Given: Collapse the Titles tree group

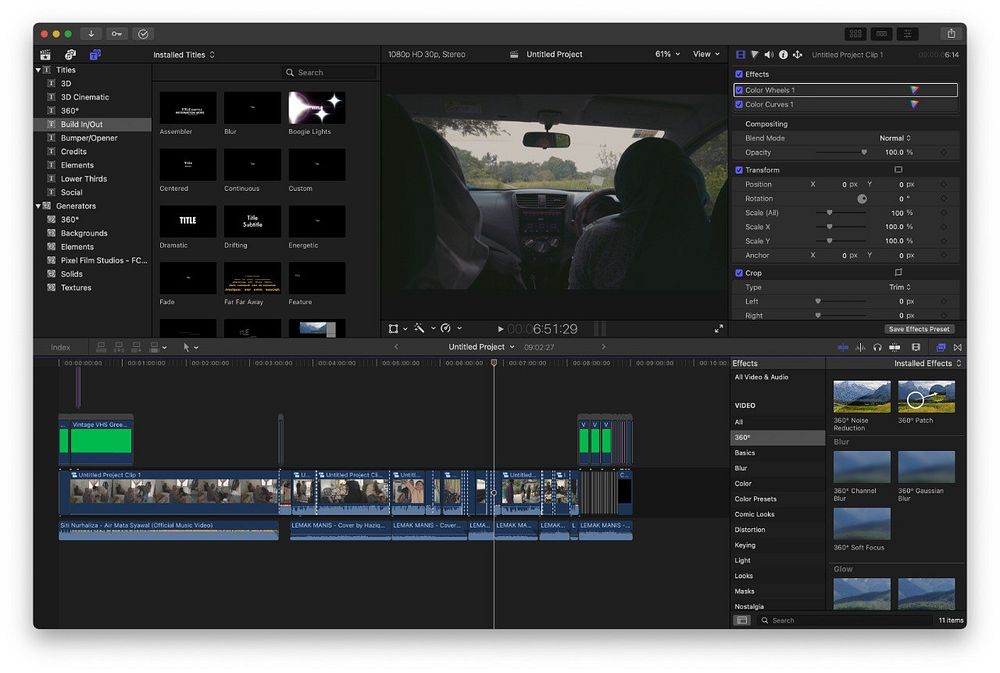Looking at the screenshot, I should (39, 70).
